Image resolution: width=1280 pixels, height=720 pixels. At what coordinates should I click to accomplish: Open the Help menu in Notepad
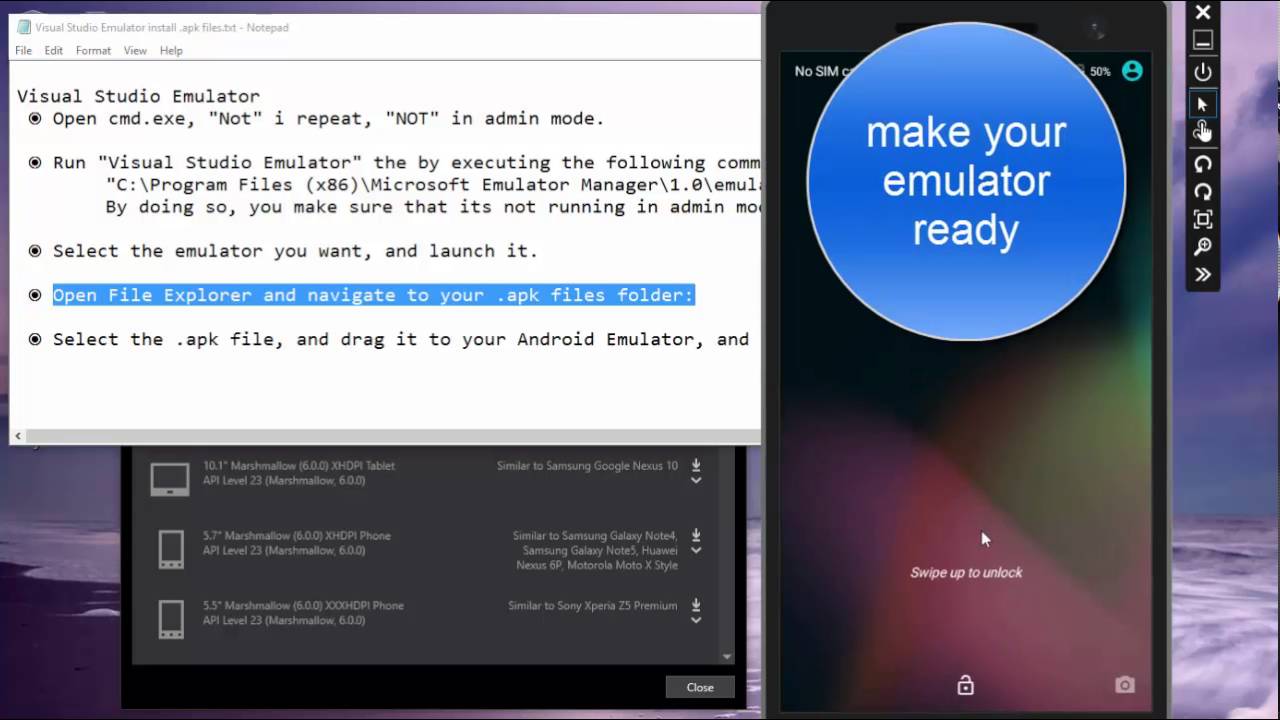[x=171, y=51]
